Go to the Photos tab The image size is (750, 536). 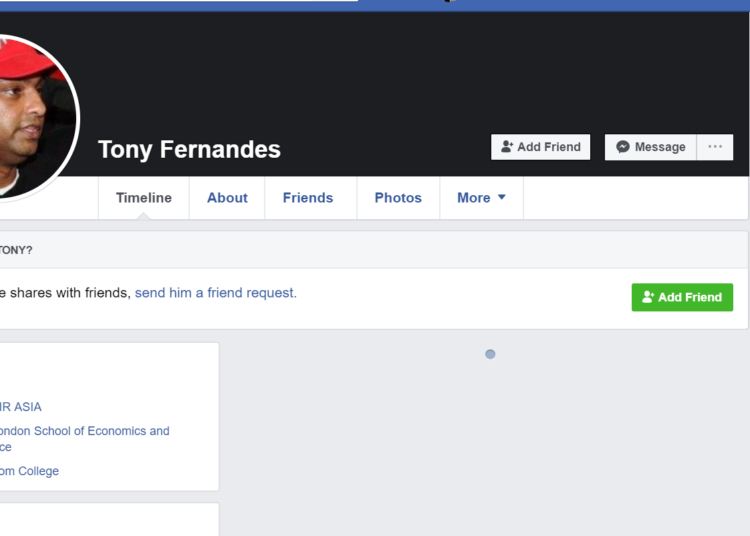pyautogui.click(x=398, y=197)
